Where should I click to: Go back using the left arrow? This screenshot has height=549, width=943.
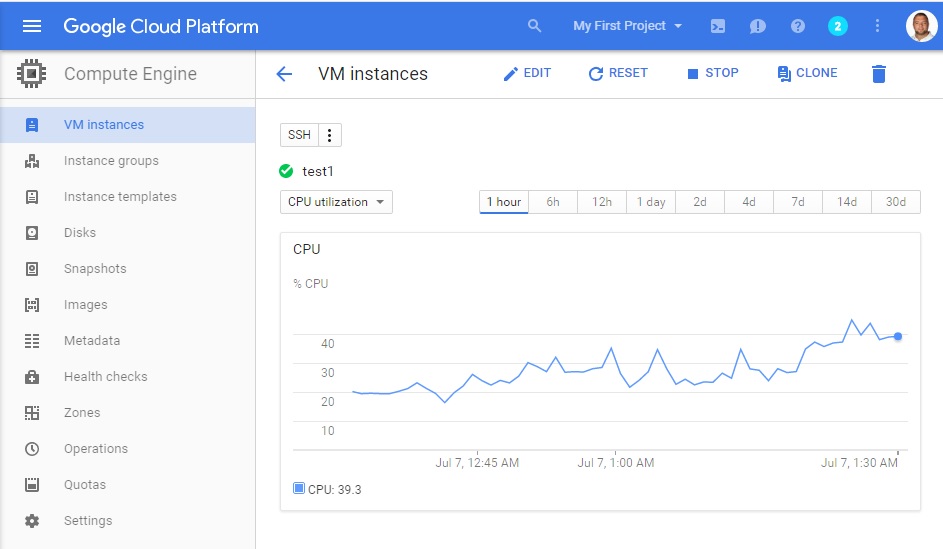(x=284, y=74)
